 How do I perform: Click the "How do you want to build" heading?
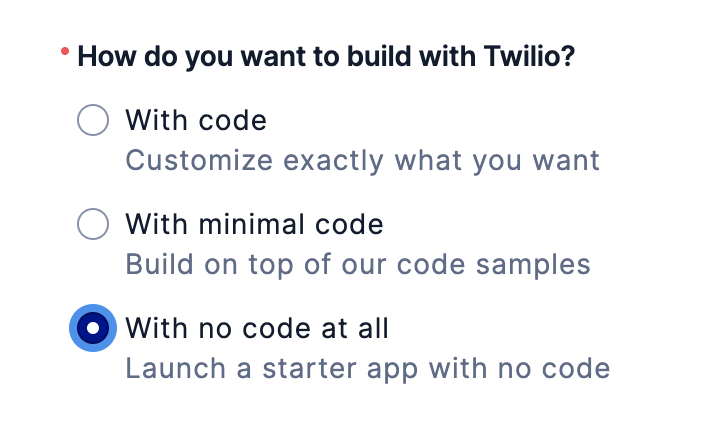click(x=326, y=57)
